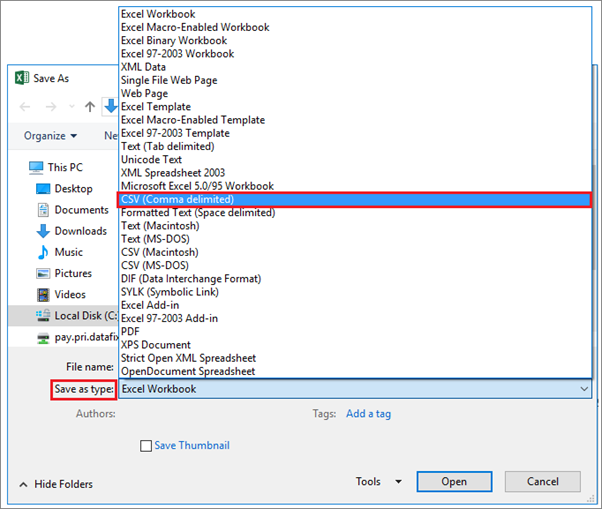This screenshot has width=602, height=509.
Task: Expand the Save as type combo box
Action: click(355, 389)
